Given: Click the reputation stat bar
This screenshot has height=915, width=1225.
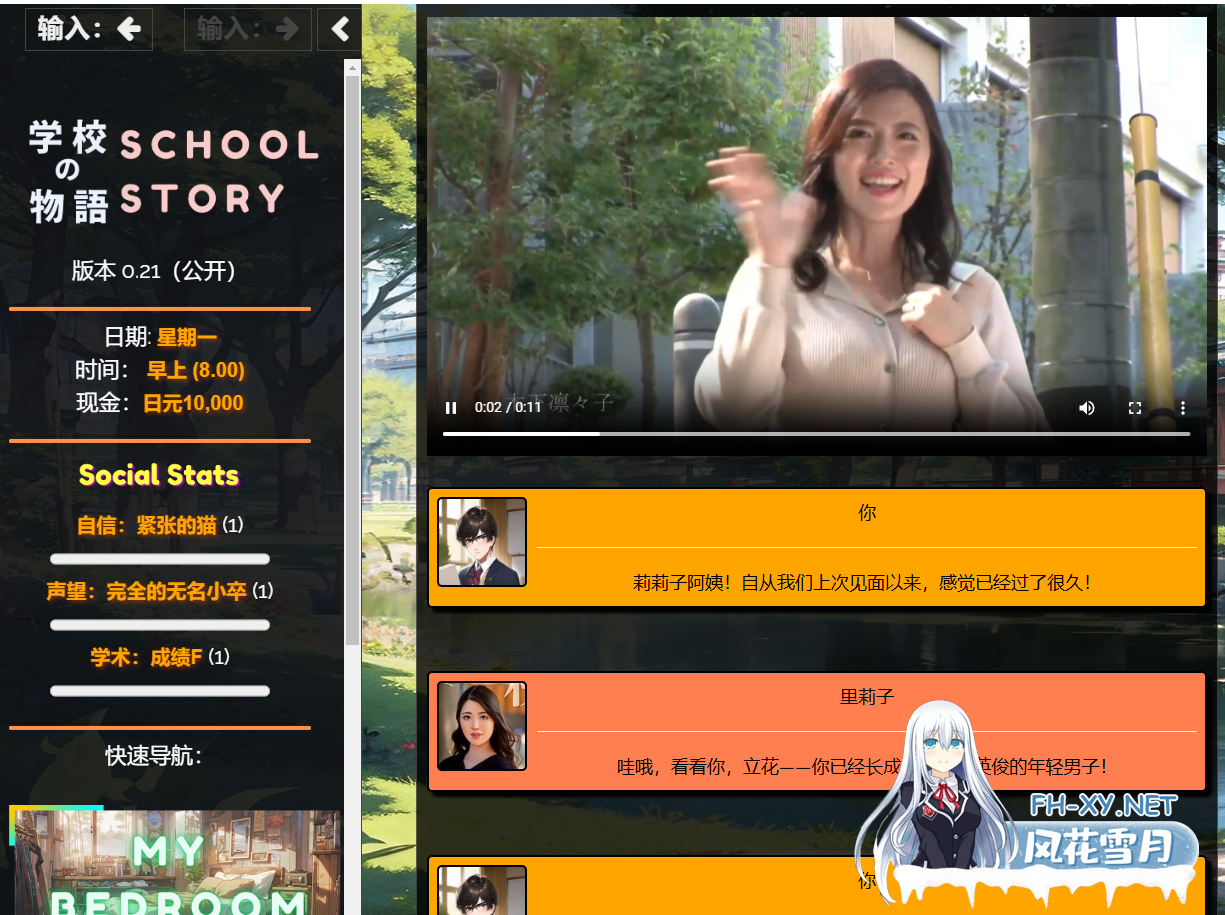Looking at the screenshot, I should click(x=160, y=625).
